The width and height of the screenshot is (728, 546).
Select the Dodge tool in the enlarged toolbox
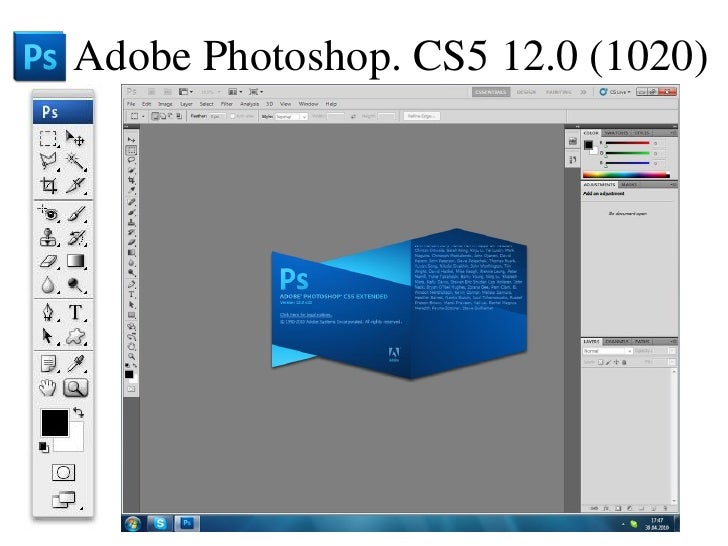click(x=76, y=285)
